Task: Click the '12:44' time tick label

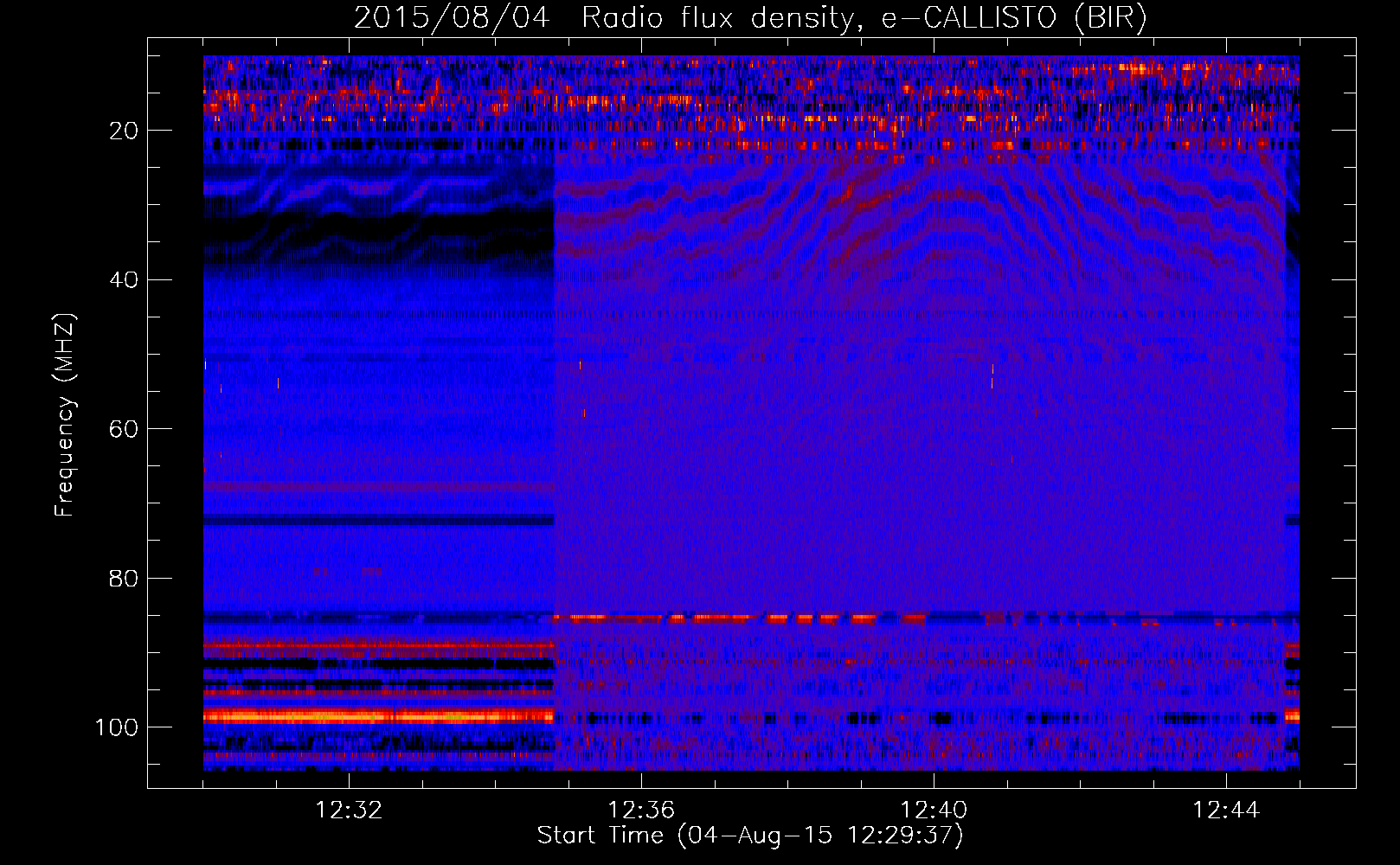Action: tap(1226, 811)
